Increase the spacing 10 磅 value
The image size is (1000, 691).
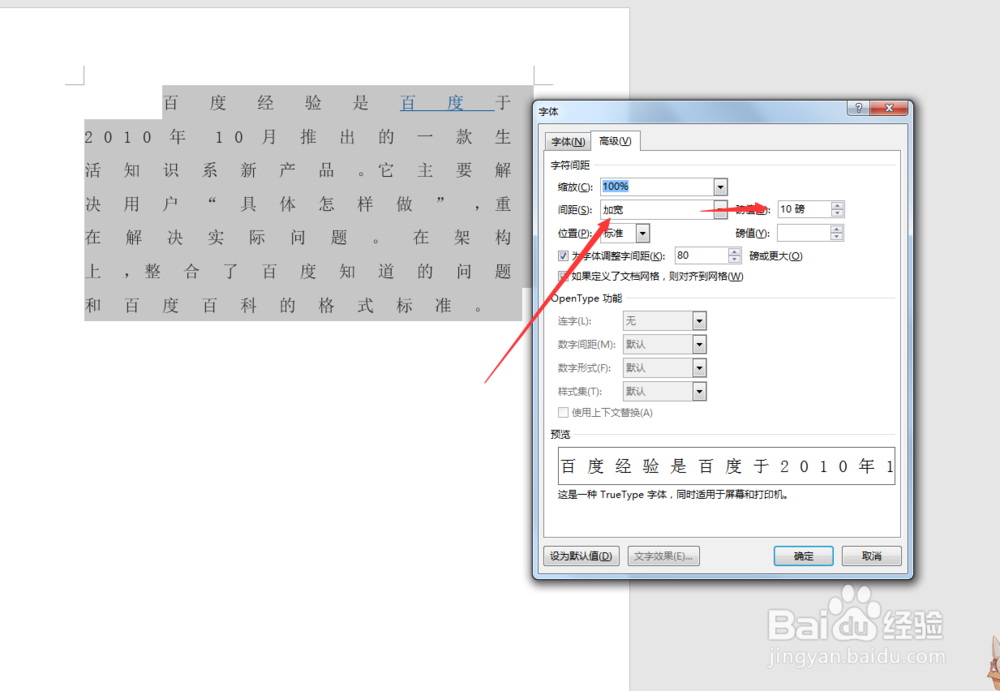click(x=837, y=205)
